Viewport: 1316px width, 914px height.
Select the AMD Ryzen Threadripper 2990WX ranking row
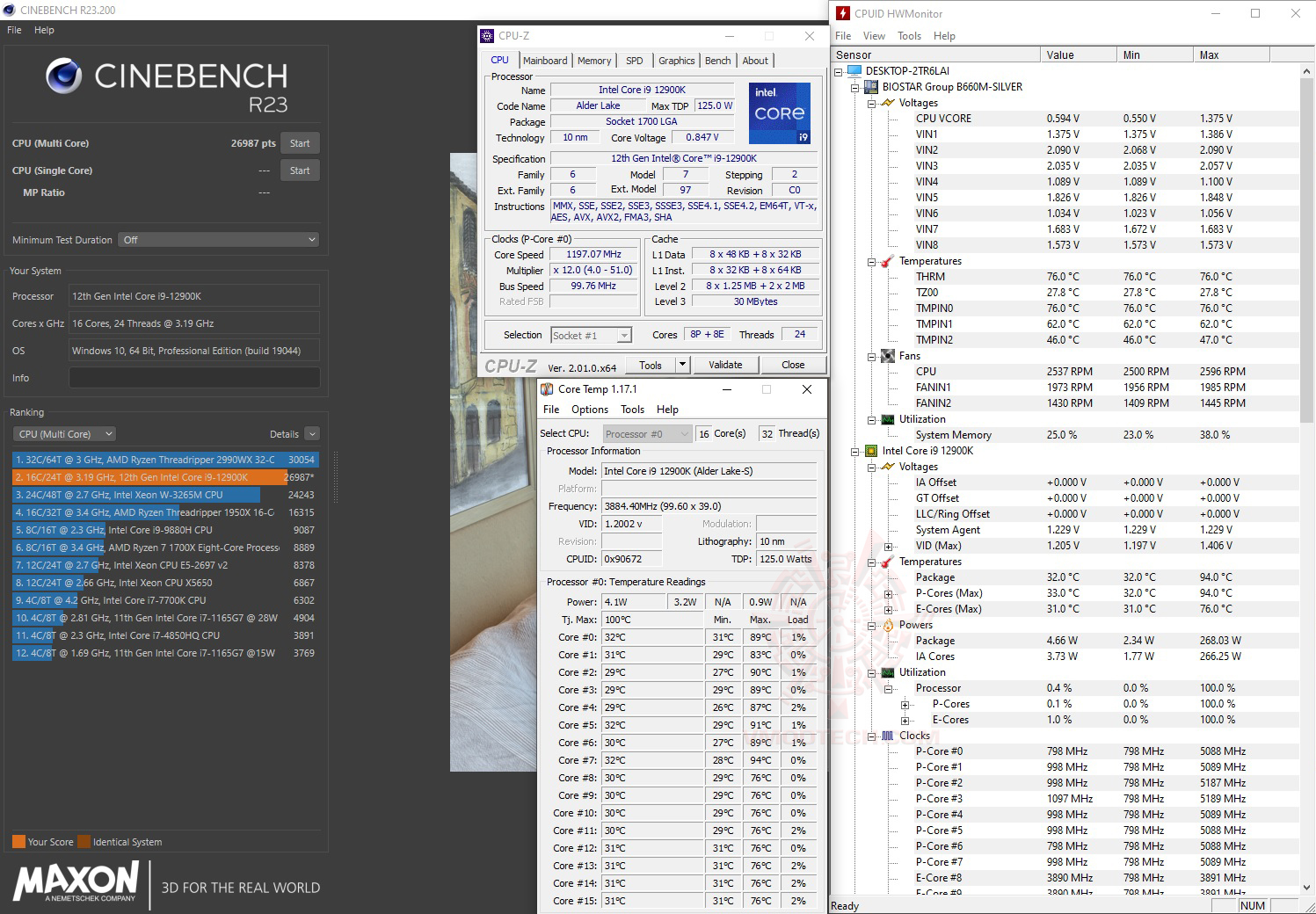click(x=165, y=460)
